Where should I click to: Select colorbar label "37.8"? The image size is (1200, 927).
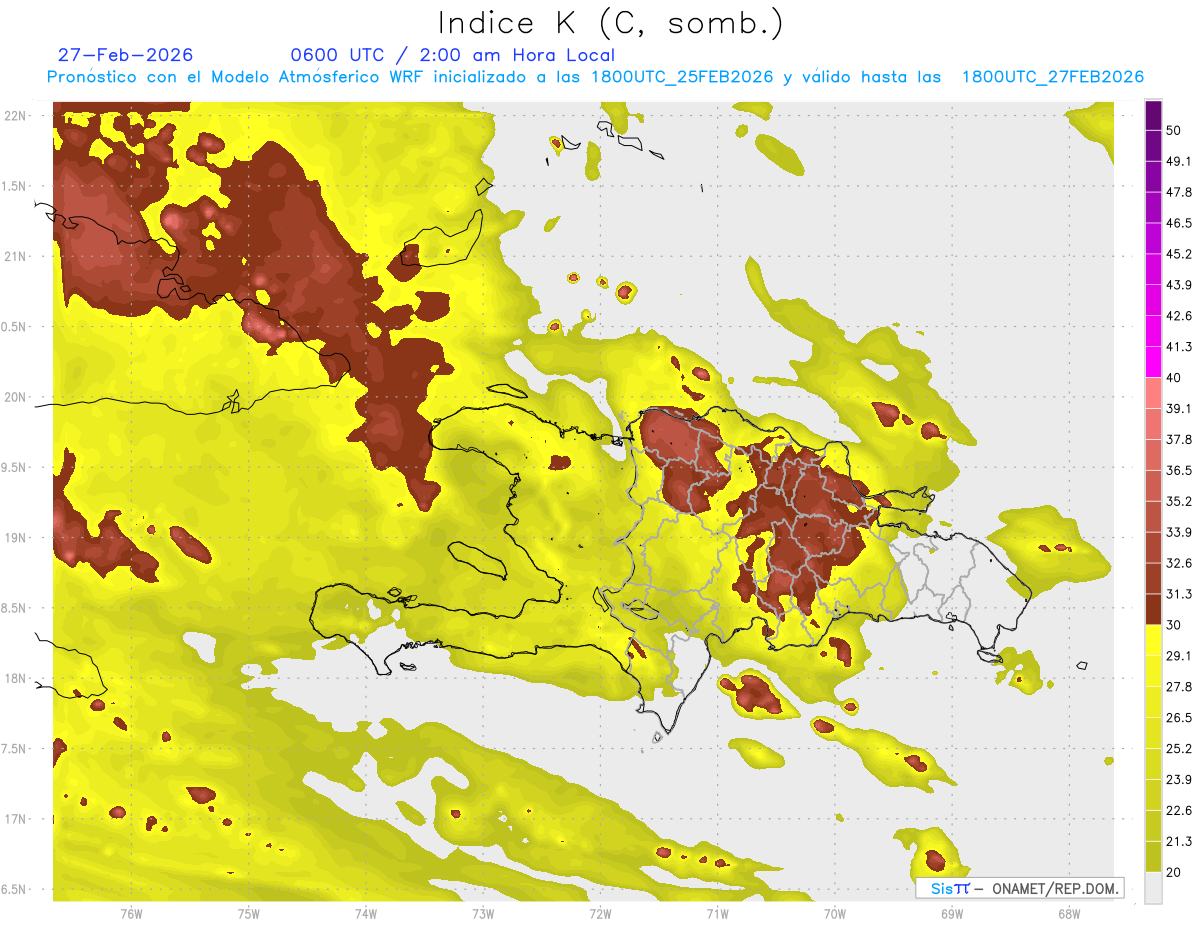(1179, 439)
